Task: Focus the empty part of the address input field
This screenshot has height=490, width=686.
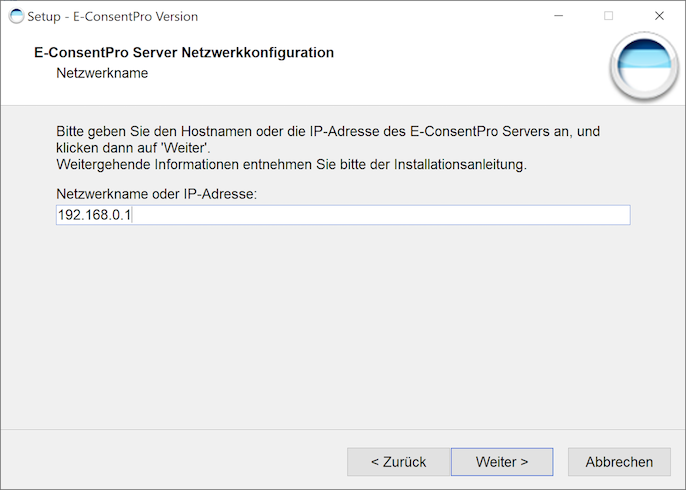Action: click(x=381, y=215)
